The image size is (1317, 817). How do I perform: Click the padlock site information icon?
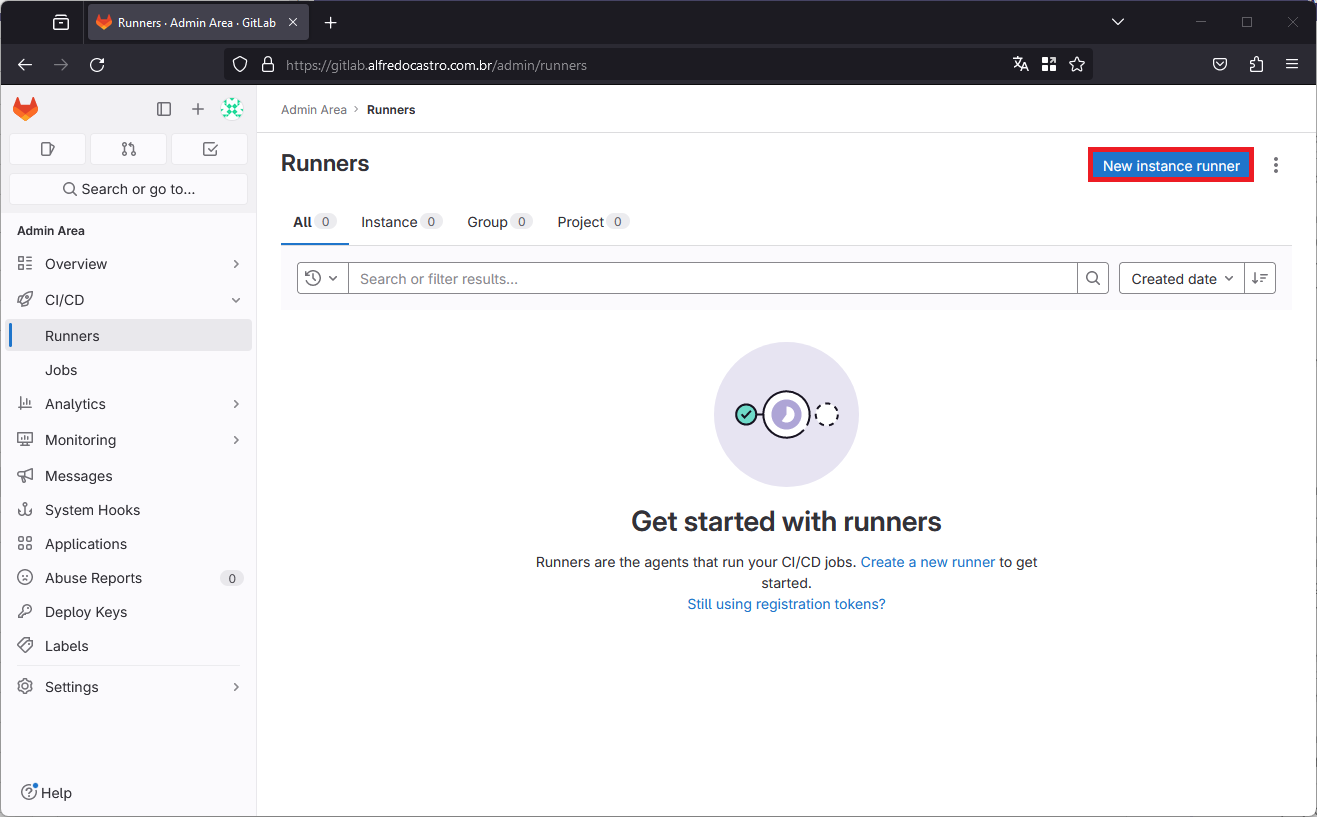[267, 65]
